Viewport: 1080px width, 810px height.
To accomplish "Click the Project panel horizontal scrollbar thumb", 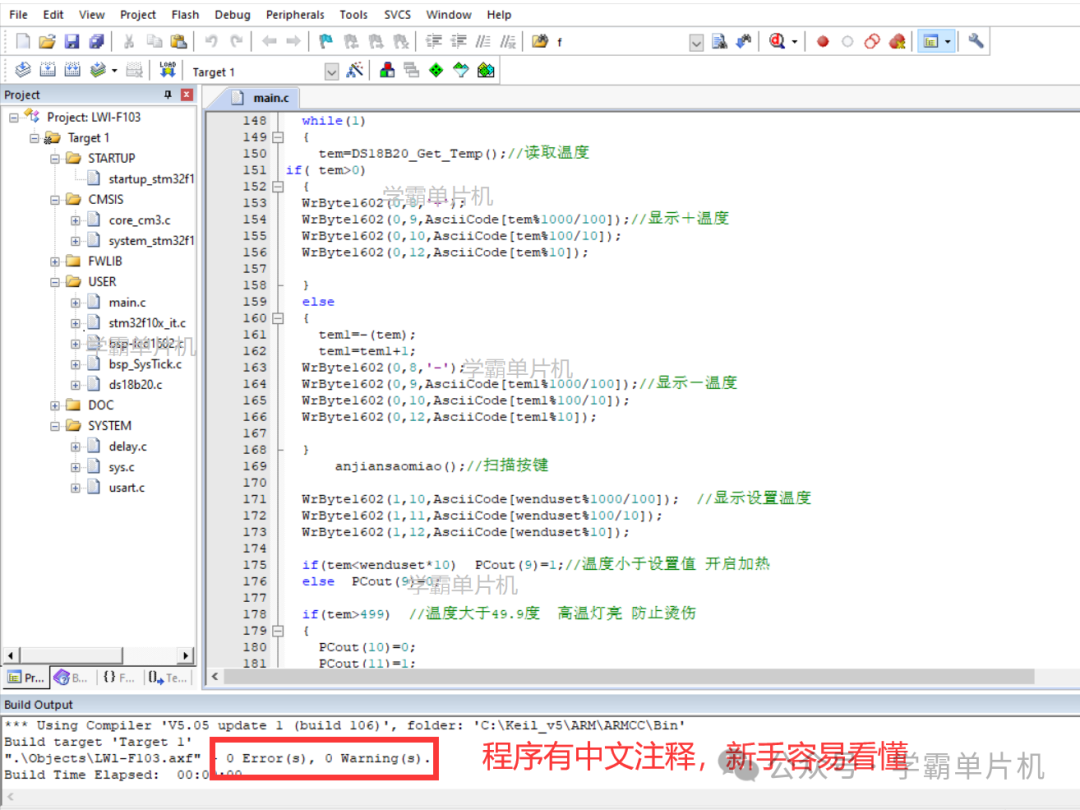I will [70, 655].
